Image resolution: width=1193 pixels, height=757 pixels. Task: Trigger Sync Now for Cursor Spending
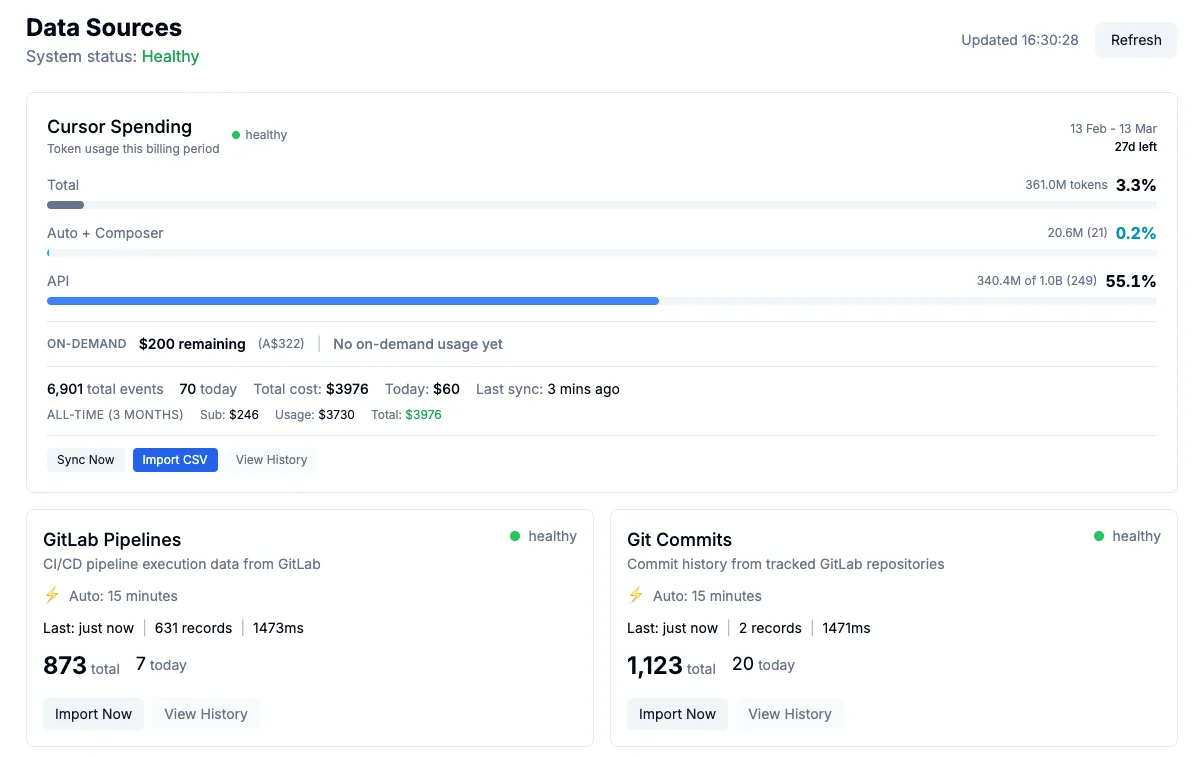(85, 460)
